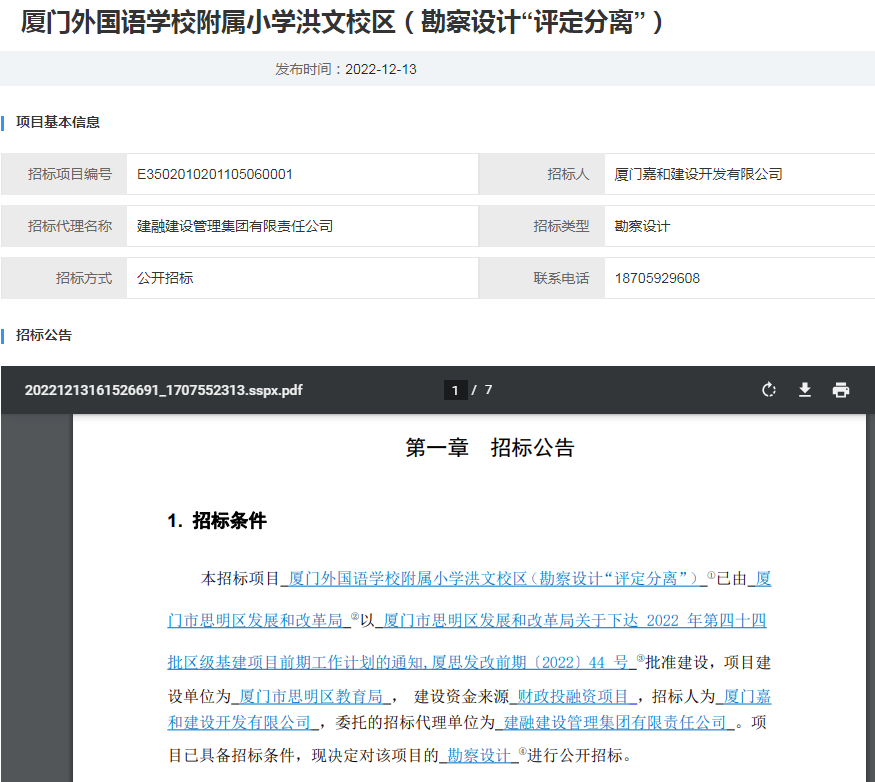875x782 pixels.
Task: Click the publish date 2022-12-13
Action: [381, 69]
